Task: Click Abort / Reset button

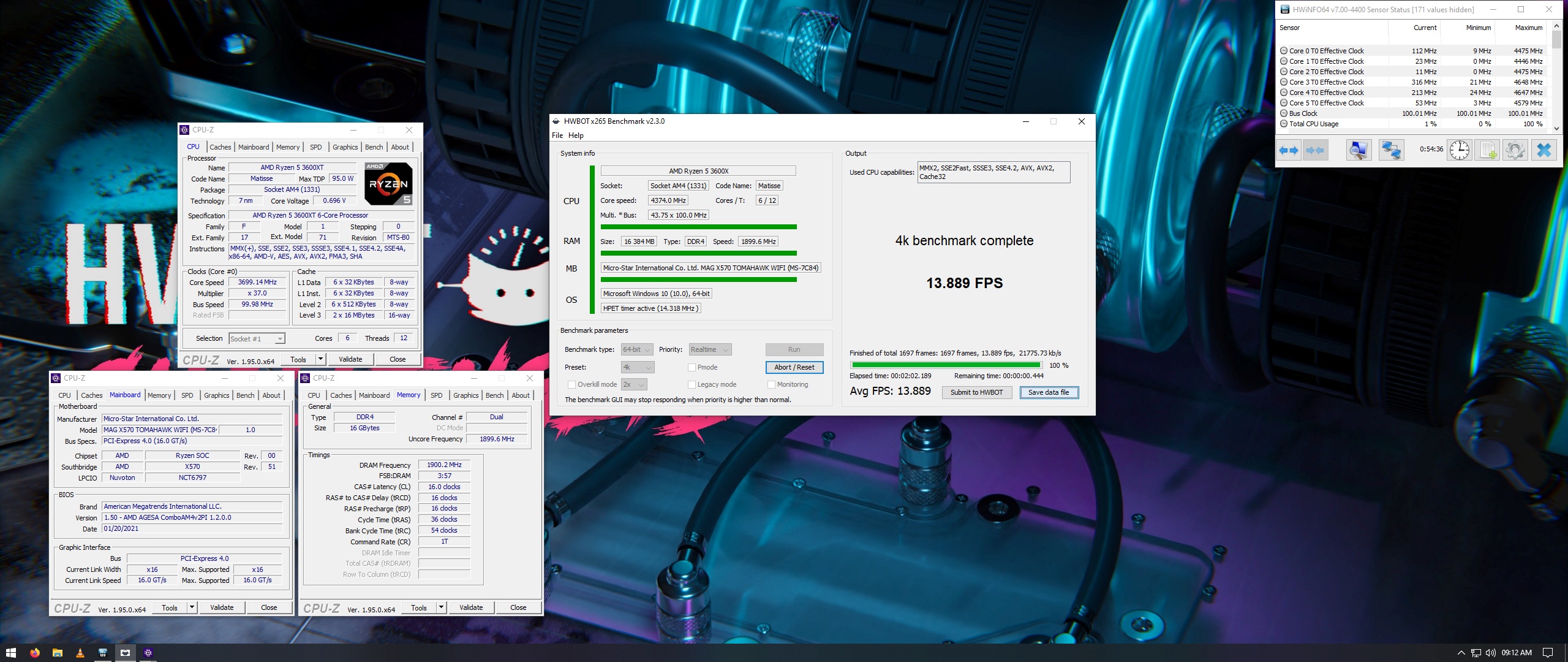Action: 794,368
